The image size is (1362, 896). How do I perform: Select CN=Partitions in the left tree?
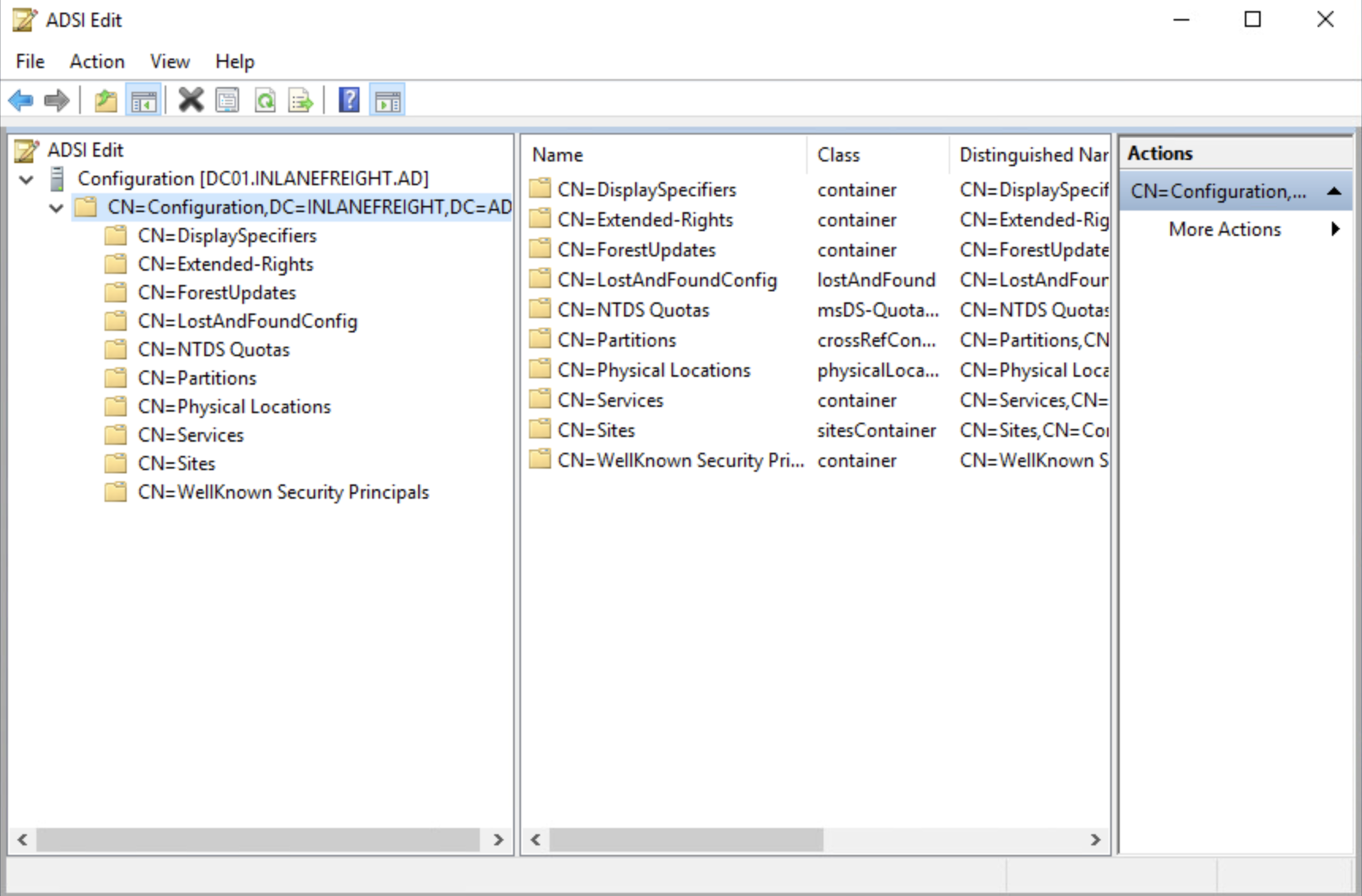click(x=196, y=378)
